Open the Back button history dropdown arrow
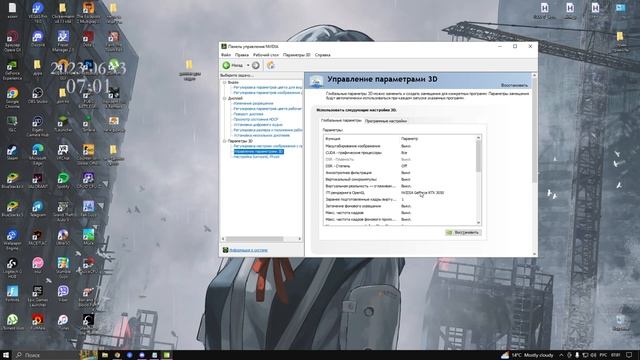The width and height of the screenshot is (640, 360). pos(248,65)
